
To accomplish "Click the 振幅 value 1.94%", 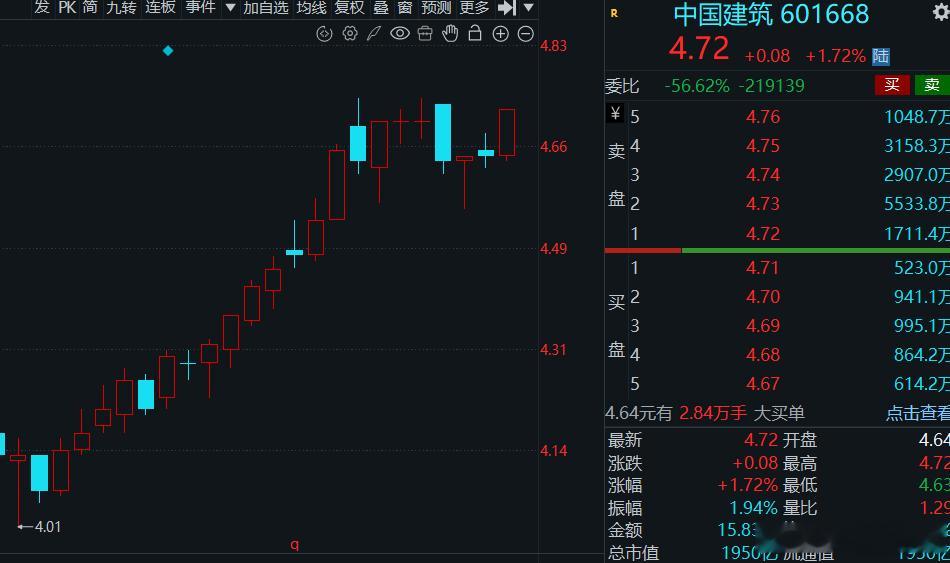I will 753,508.
